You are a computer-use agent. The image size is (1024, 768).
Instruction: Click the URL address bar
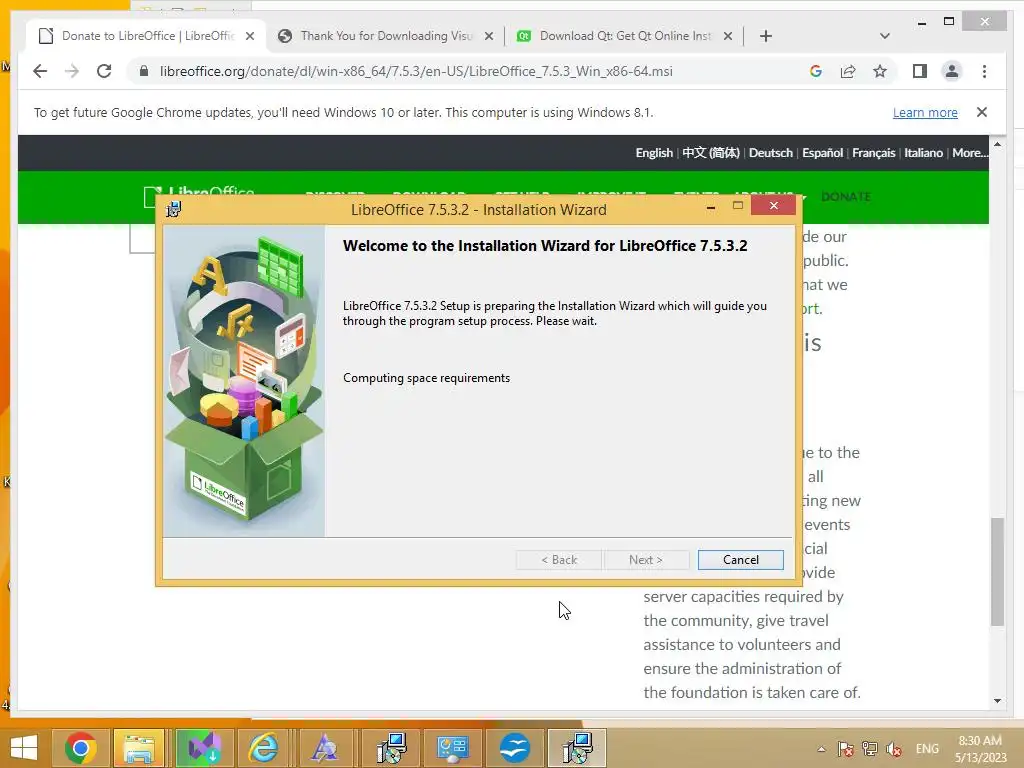416,71
